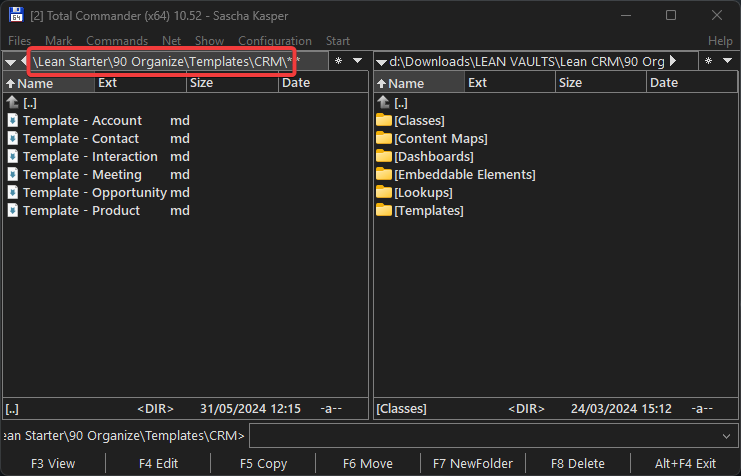Viewport: 741px width, 476px height.
Task: Open the Mark menu
Action: [59, 41]
